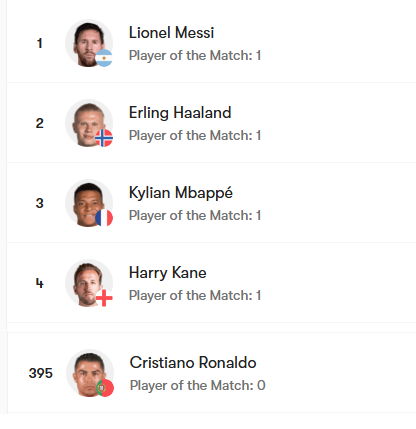Click Harry Kane's player photo

click(x=89, y=283)
